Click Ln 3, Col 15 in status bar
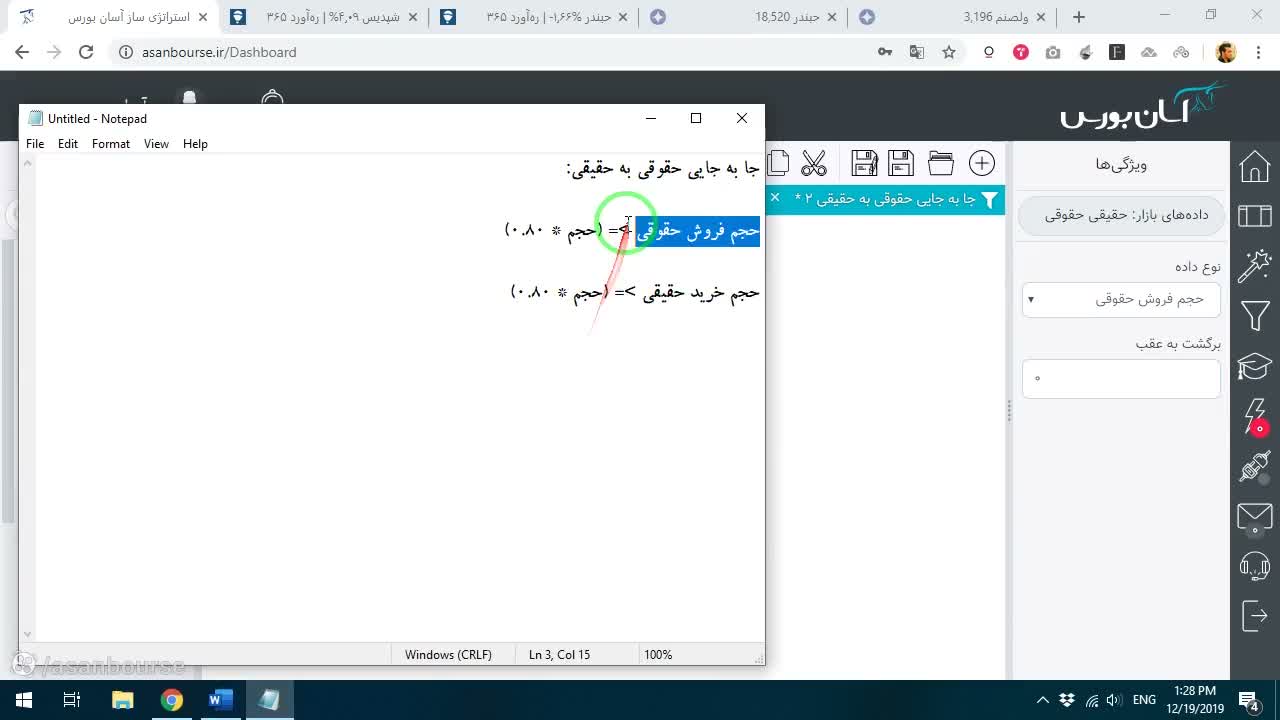Image resolution: width=1280 pixels, height=720 pixels. pos(559,655)
